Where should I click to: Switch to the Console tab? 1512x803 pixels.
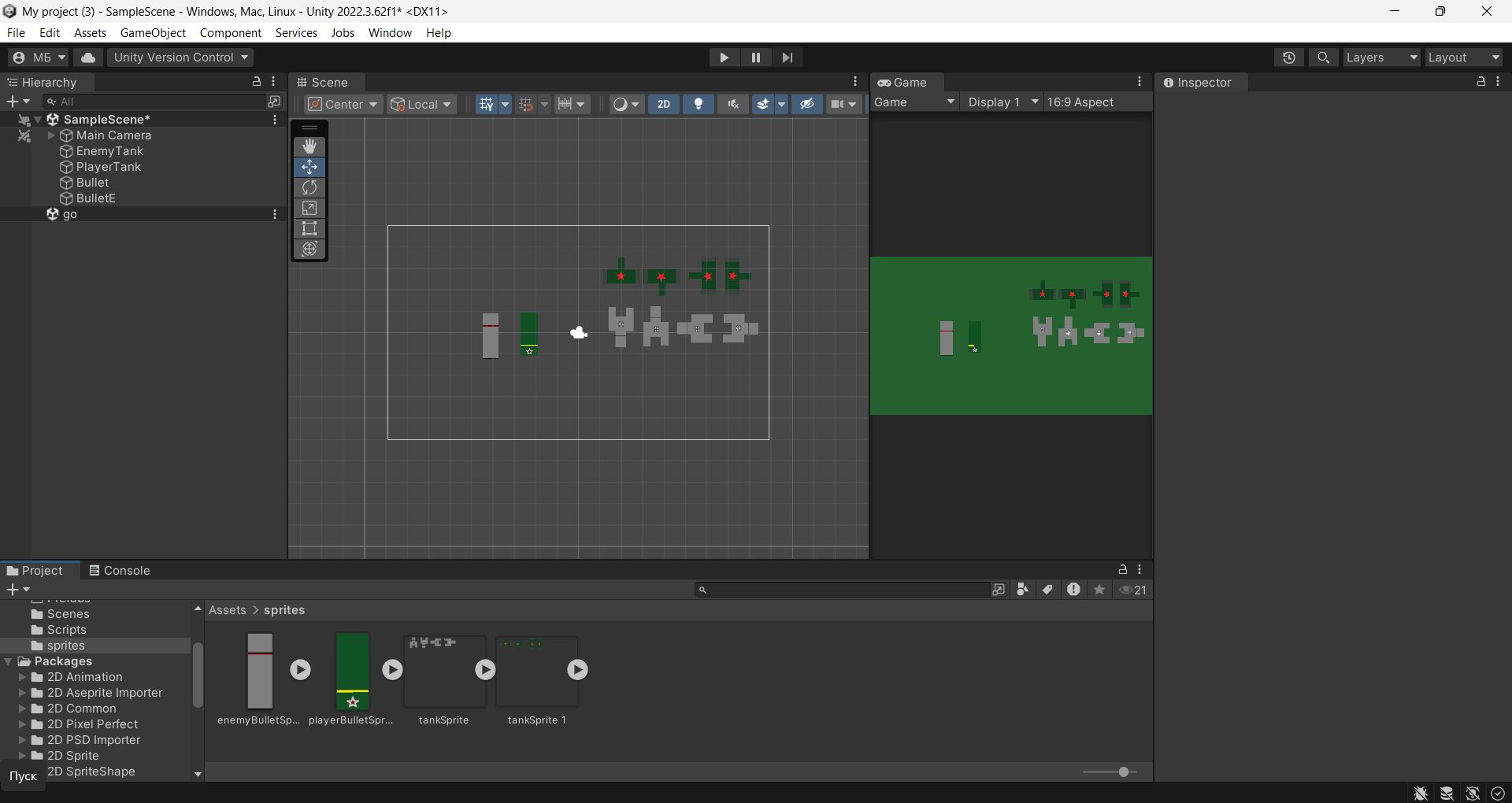(x=119, y=571)
